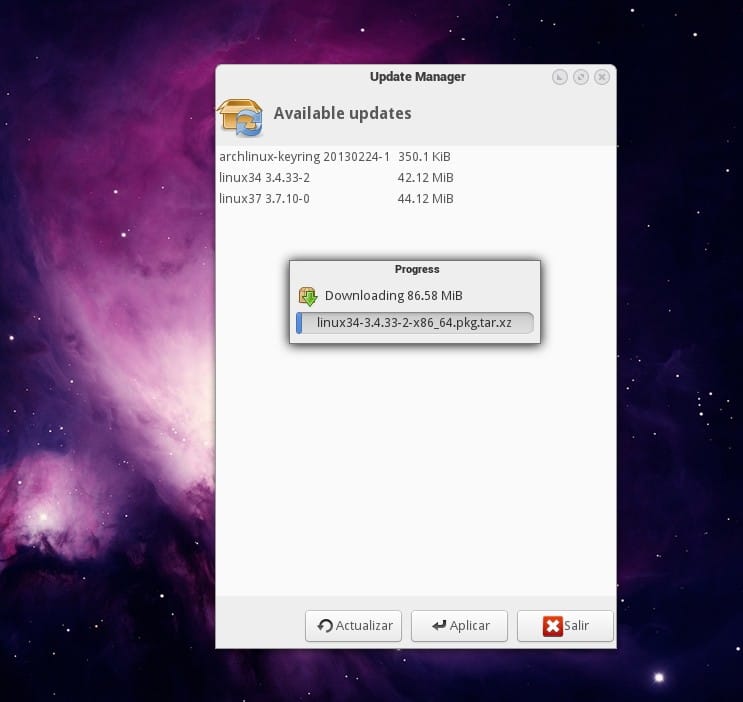The width and height of the screenshot is (743, 702).
Task: Click the Actualizar refresh button
Action: pyautogui.click(x=353, y=626)
